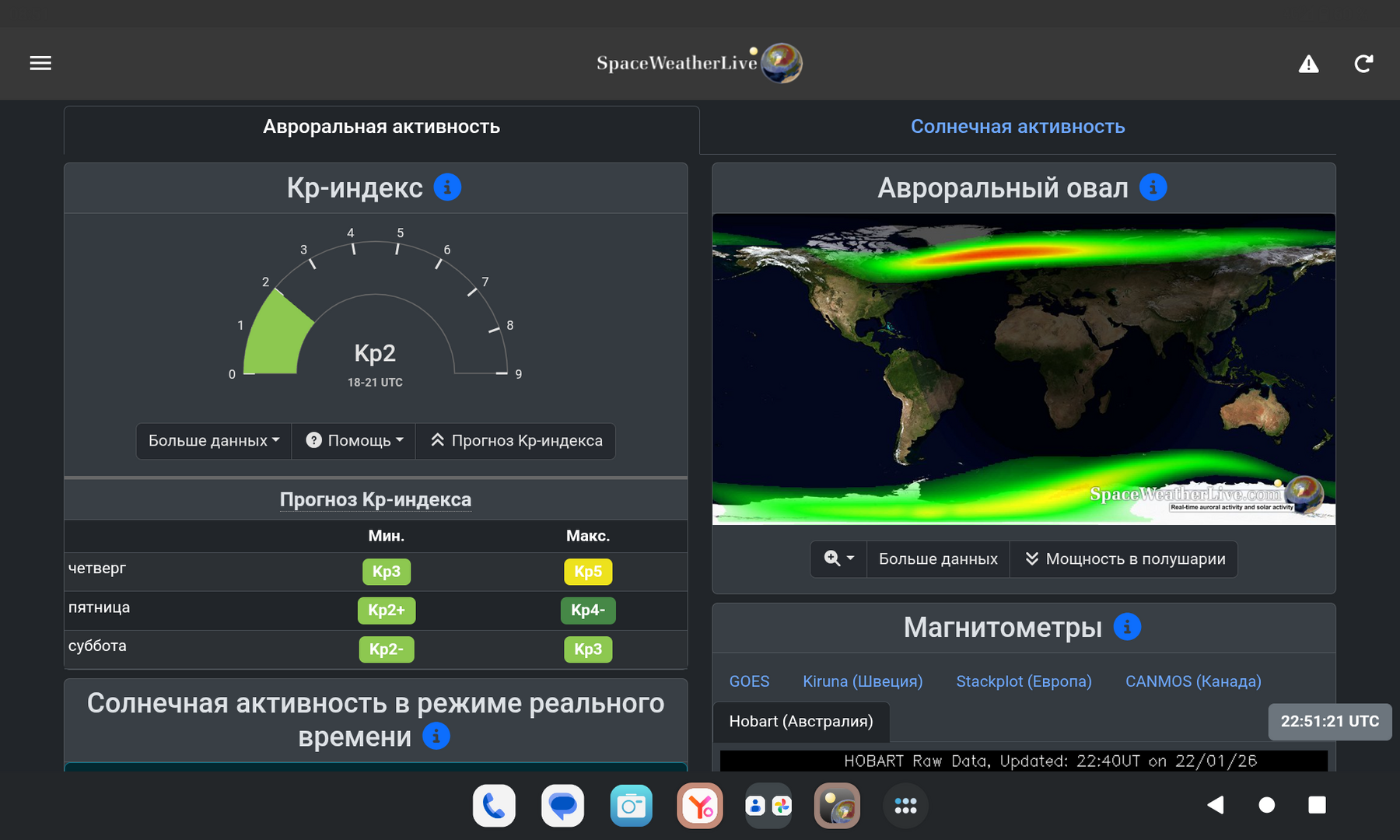Open the phone app from the dock
This screenshot has height=840, width=1400.
tap(495, 806)
